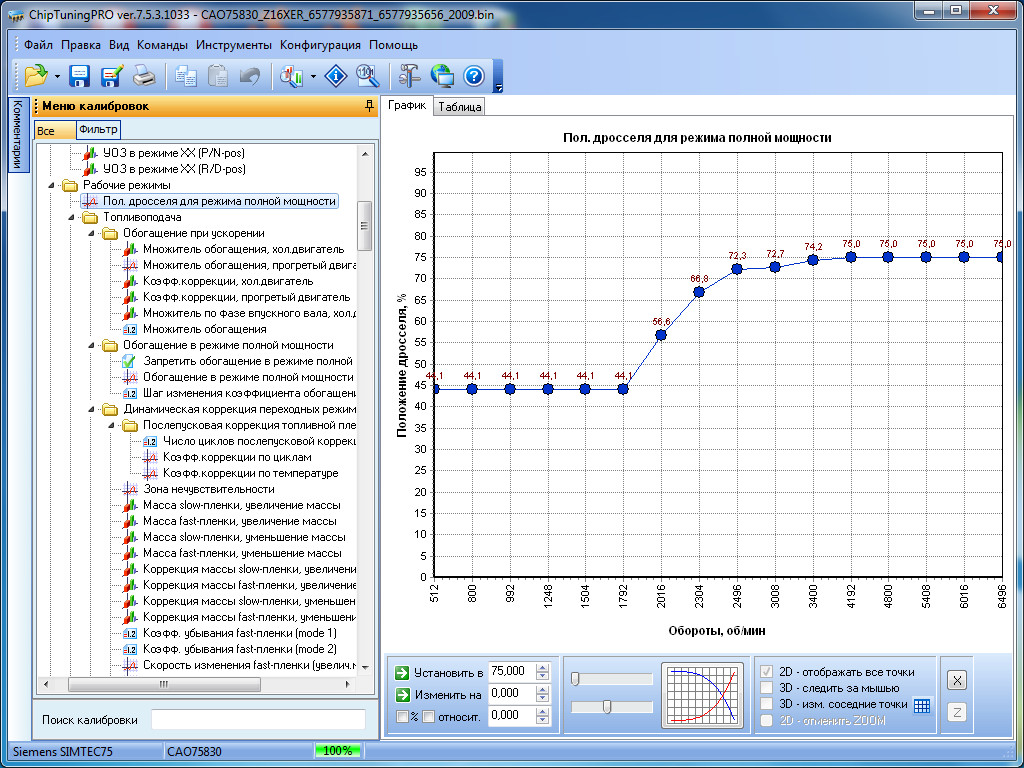Pin the Меню калибровок panel

369,106
